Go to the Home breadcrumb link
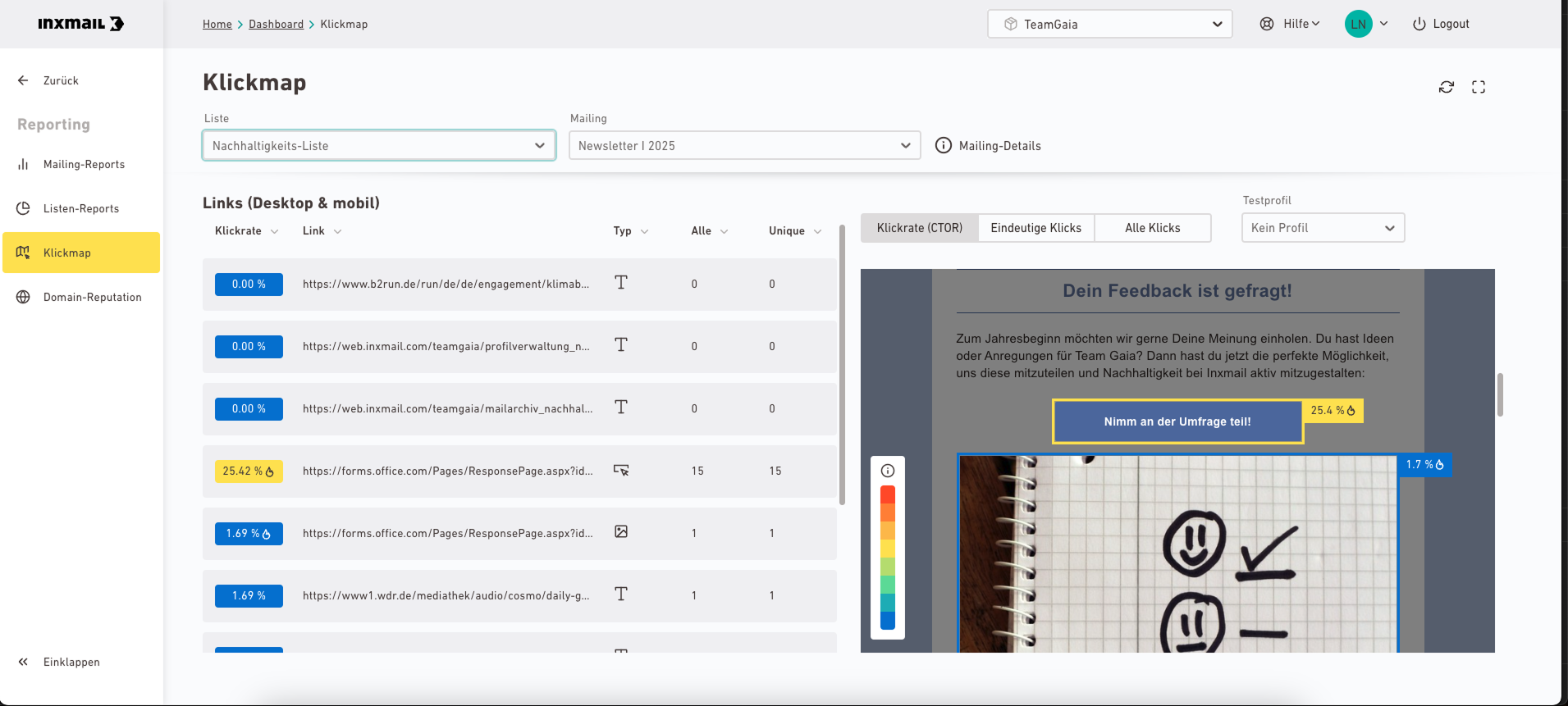This screenshot has width=1568, height=706. coord(217,24)
